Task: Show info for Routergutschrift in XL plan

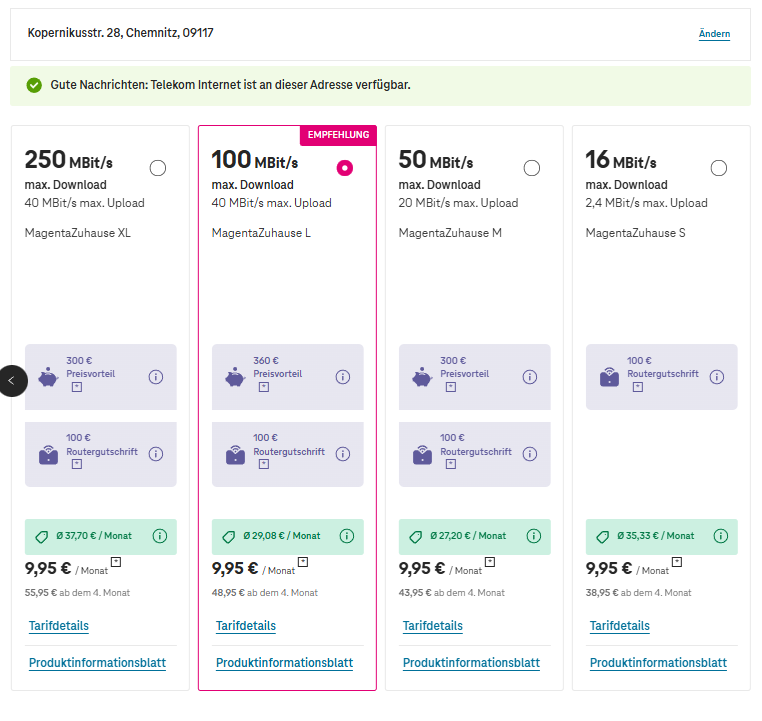Action: (156, 454)
